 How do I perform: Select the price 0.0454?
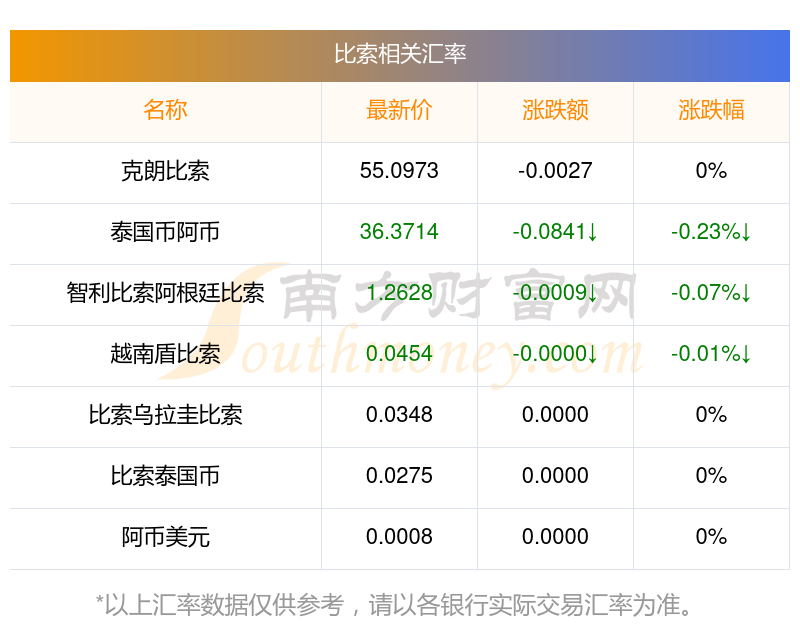399,354
